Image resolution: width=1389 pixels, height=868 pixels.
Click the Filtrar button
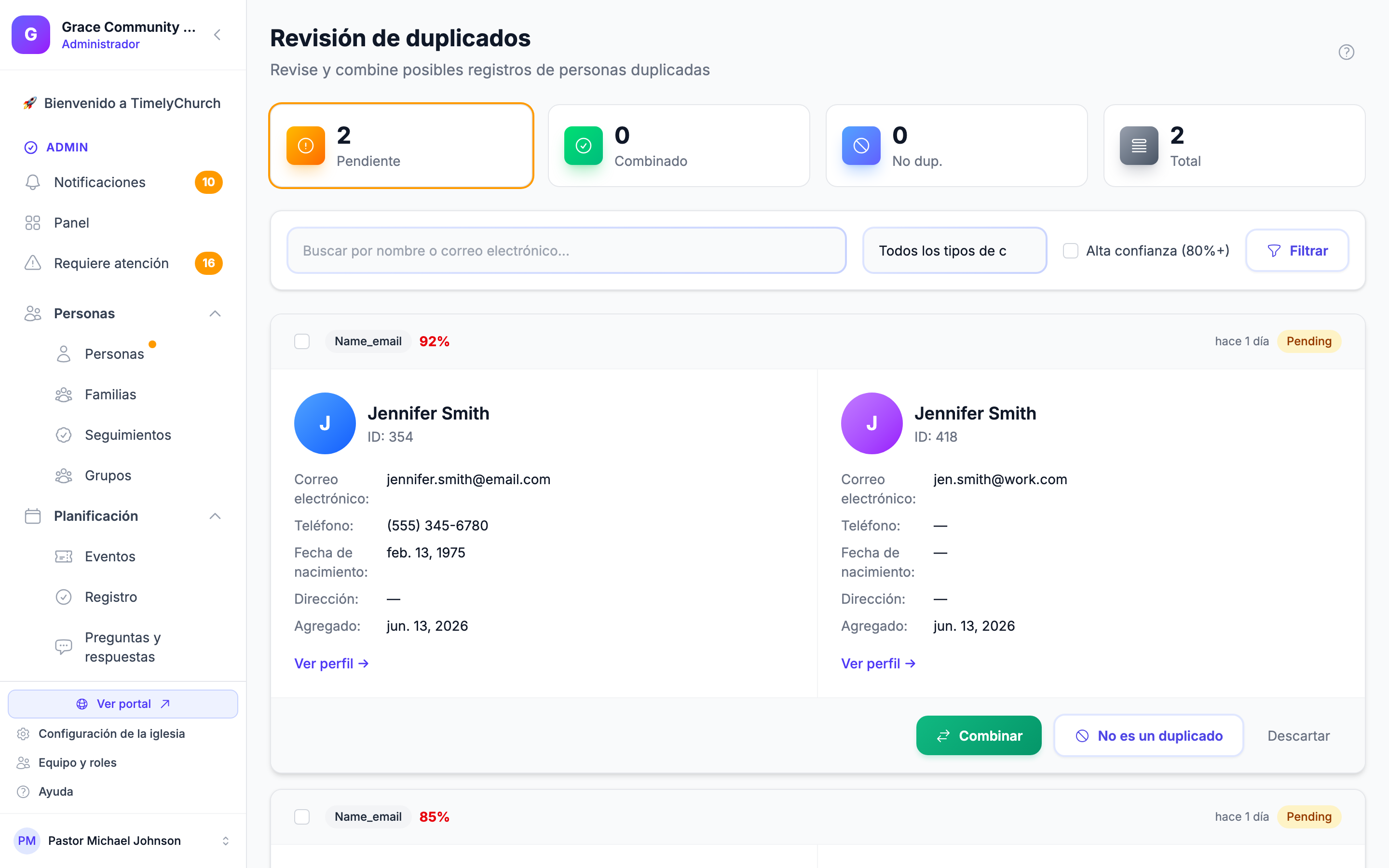click(x=1297, y=251)
